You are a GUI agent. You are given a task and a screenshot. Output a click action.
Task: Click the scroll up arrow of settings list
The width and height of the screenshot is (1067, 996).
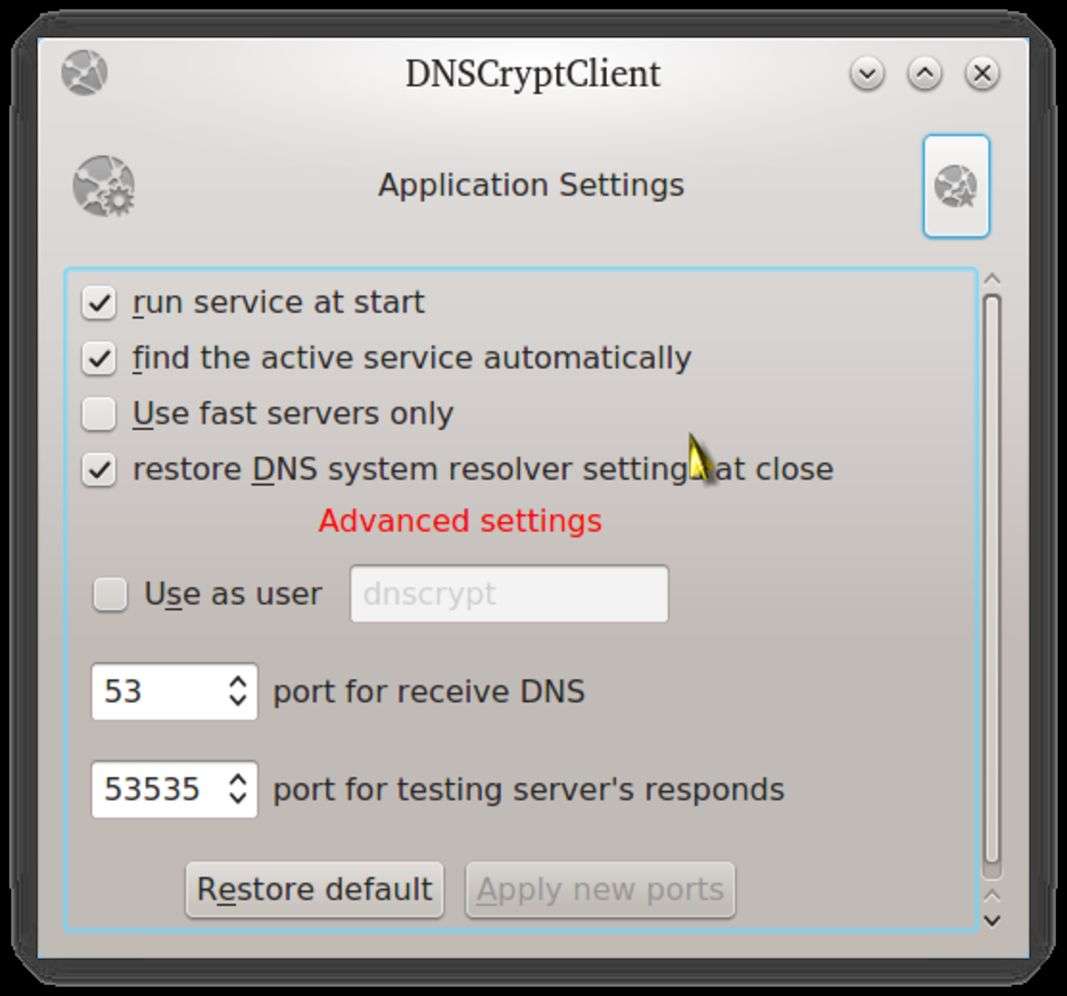[992, 279]
